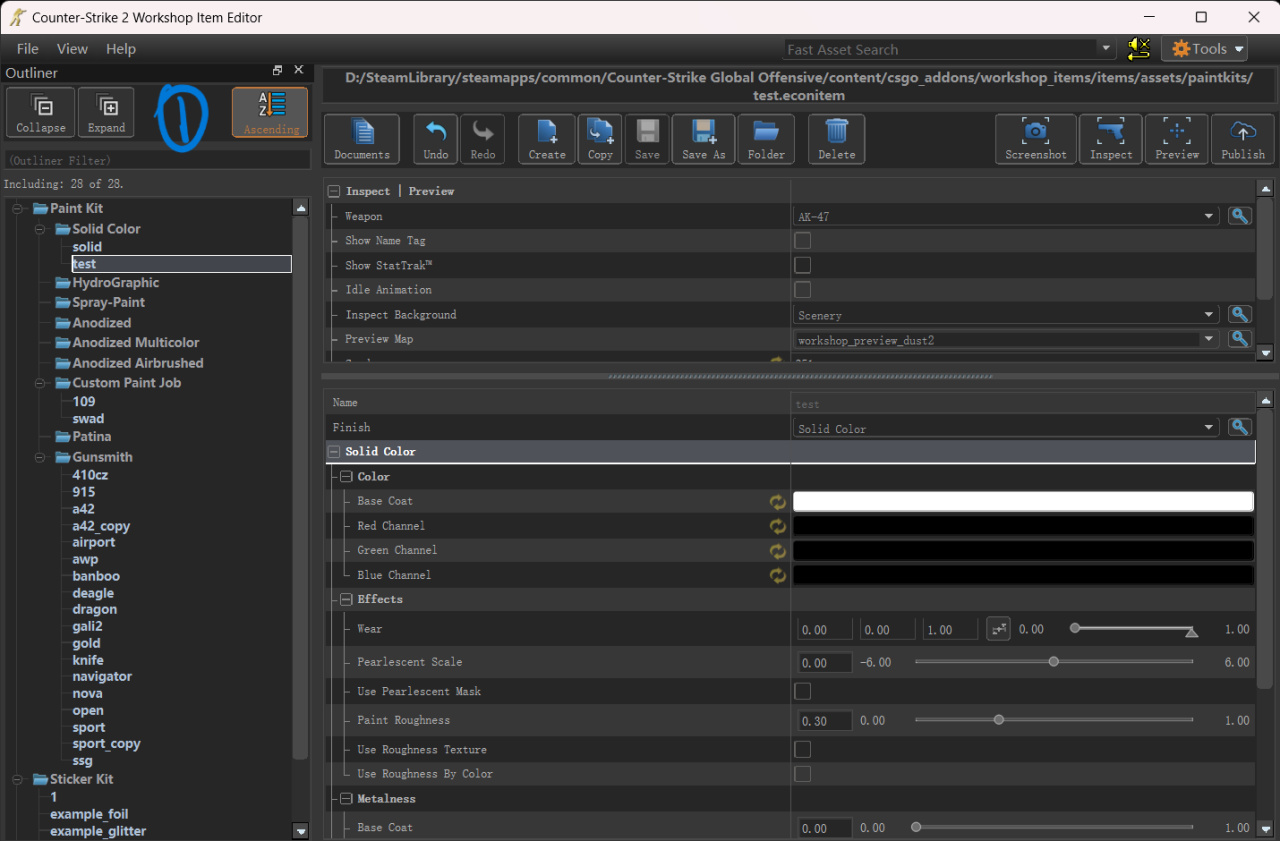This screenshot has width=1280, height=841.
Task: Click the black Red Channel color swatch
Action: tap(1023, 526)
